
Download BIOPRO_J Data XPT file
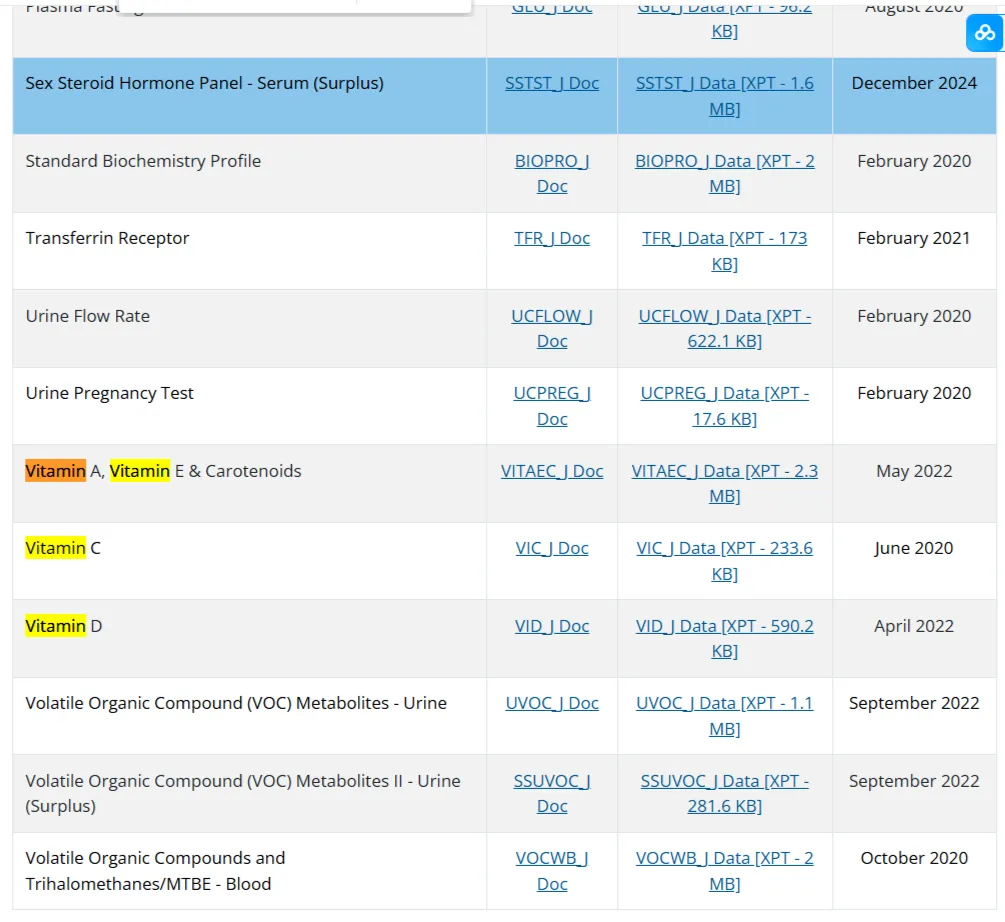tap(724, 174)
